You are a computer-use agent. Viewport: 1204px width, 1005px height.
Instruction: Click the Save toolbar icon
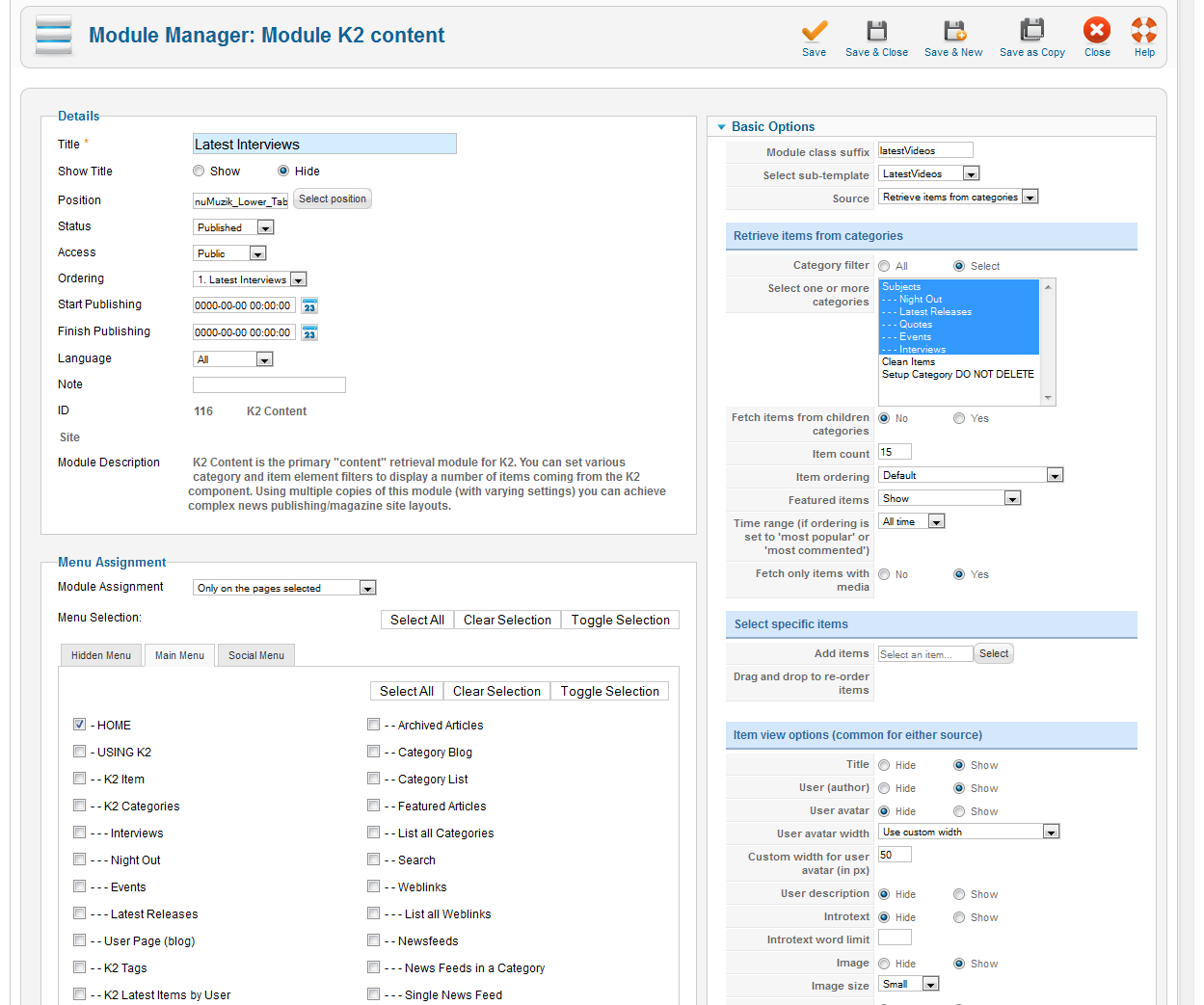pos(814,31)
